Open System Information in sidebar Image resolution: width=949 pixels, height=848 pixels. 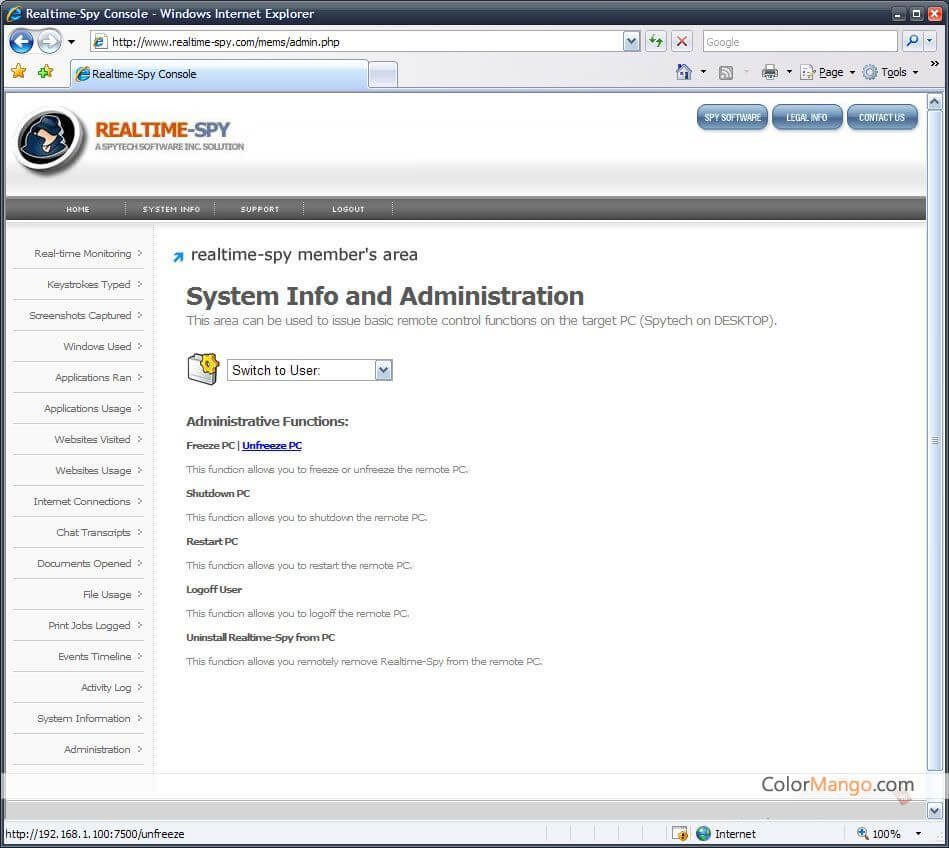point(84,718)
